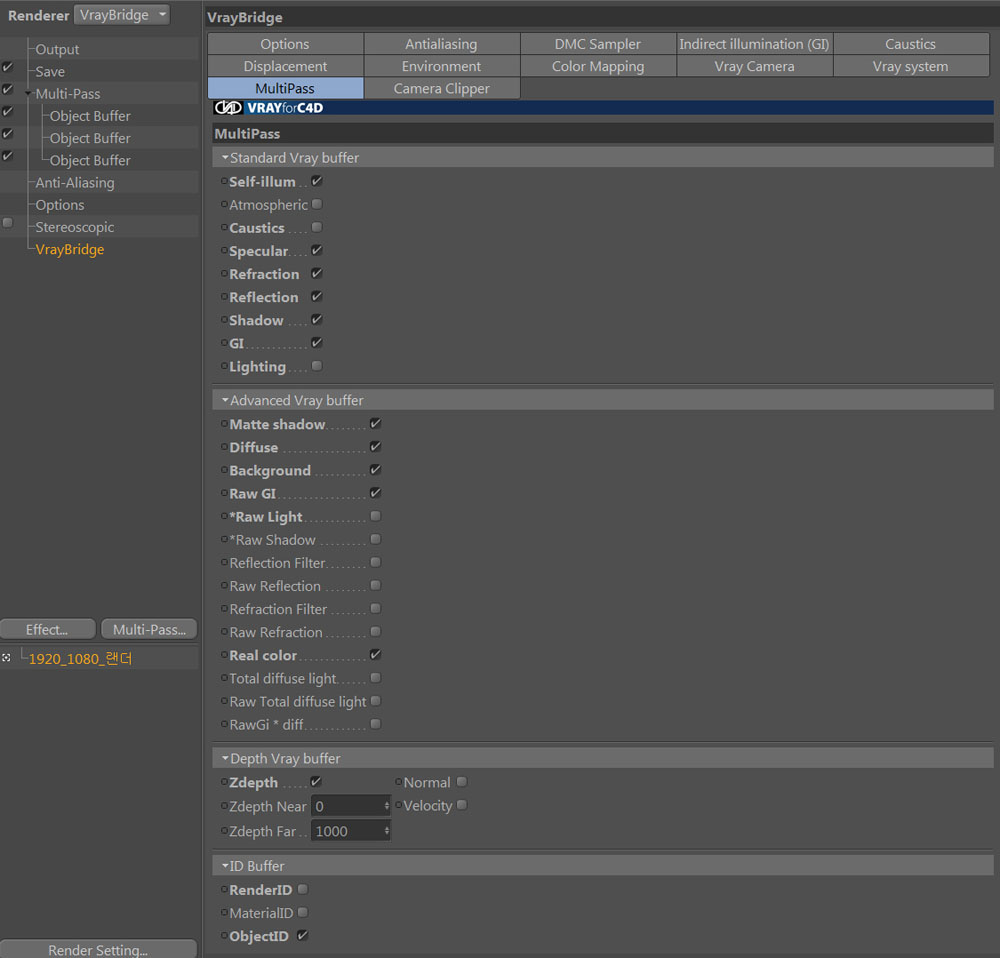Open the Vray Camera tab

pos(754,66)
